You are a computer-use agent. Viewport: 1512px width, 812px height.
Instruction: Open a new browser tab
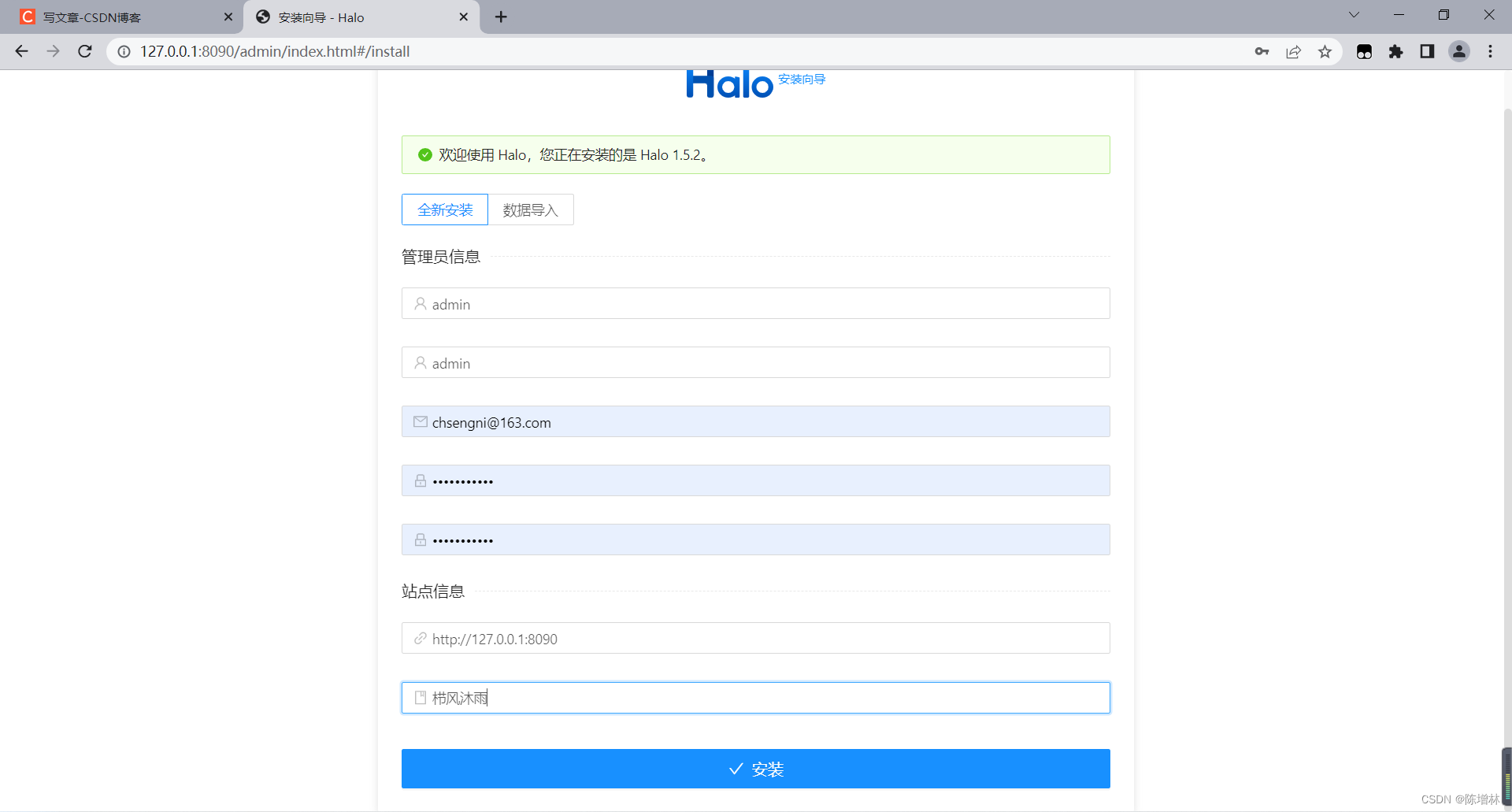(x=501, y=17)
